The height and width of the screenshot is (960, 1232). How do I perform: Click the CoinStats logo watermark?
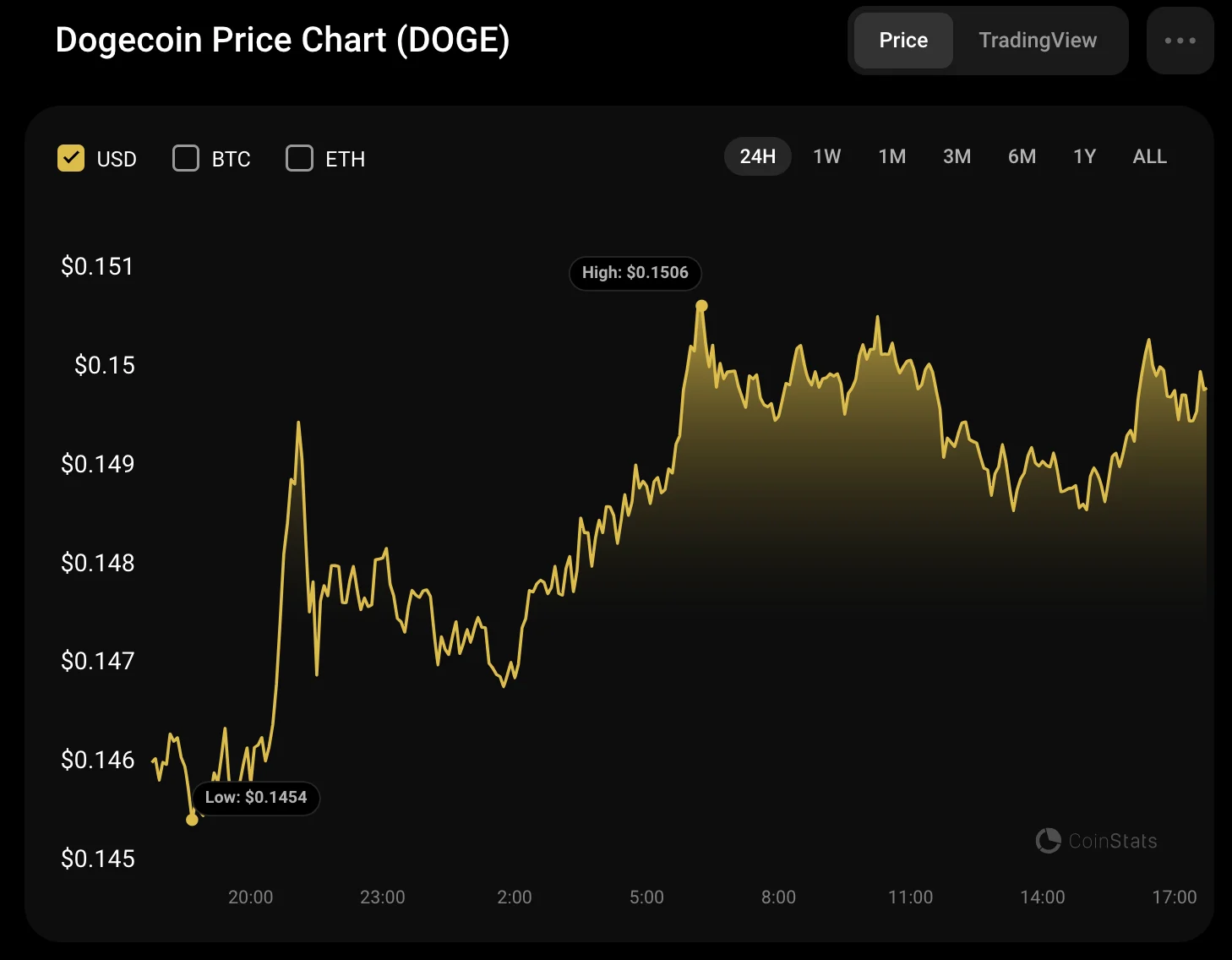click(1096, 841)
